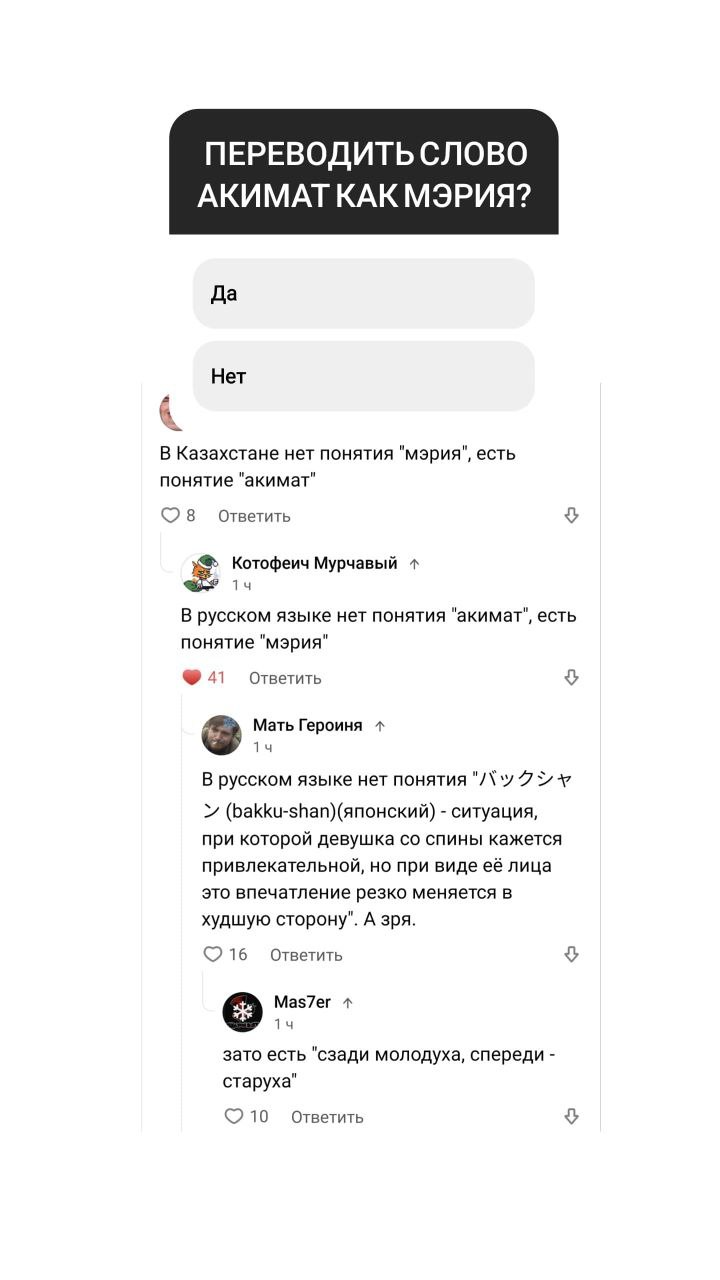Reply to the top comment about Казахстан
The image size is (720, 1280).
[254, 516]
